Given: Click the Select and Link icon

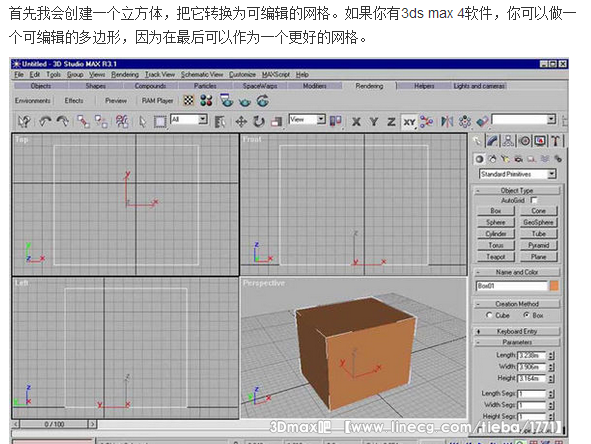Looking at the screenshot, I should click(83, 121).
